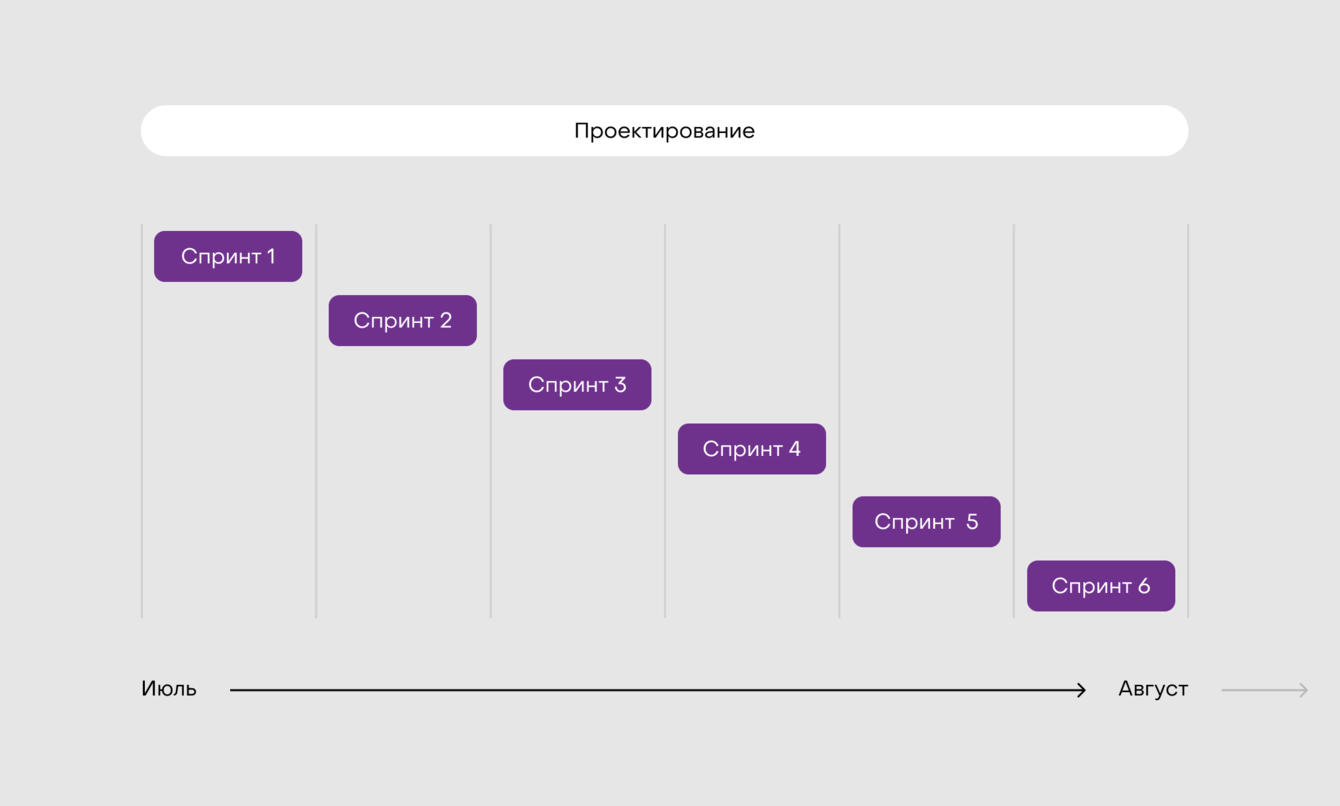This screenshot has height=806, width=1340.
Task: Click the black timeline line after Июль
Action: pyautogui.click(x=650, y=690)
